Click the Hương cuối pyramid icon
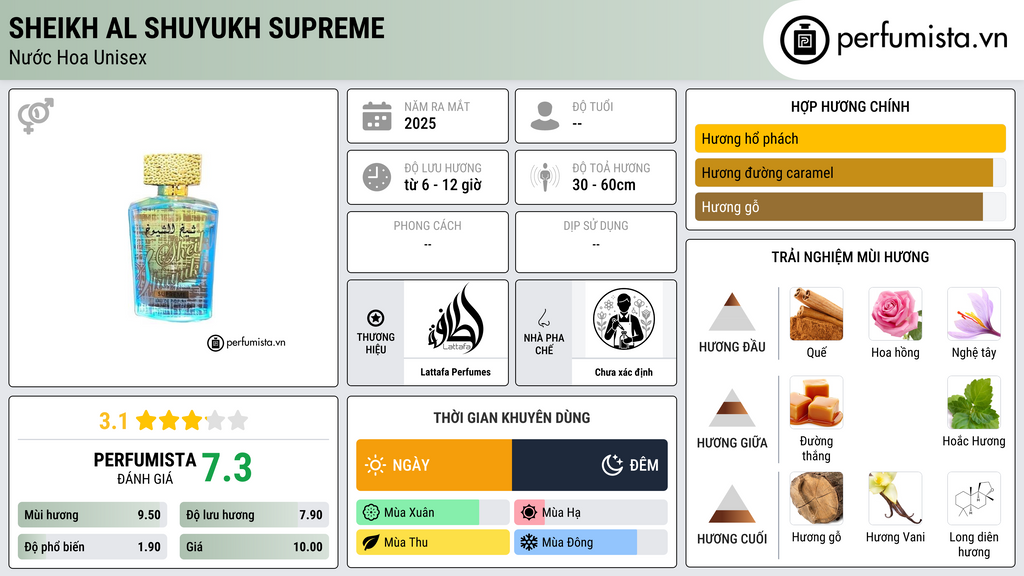 732,504
